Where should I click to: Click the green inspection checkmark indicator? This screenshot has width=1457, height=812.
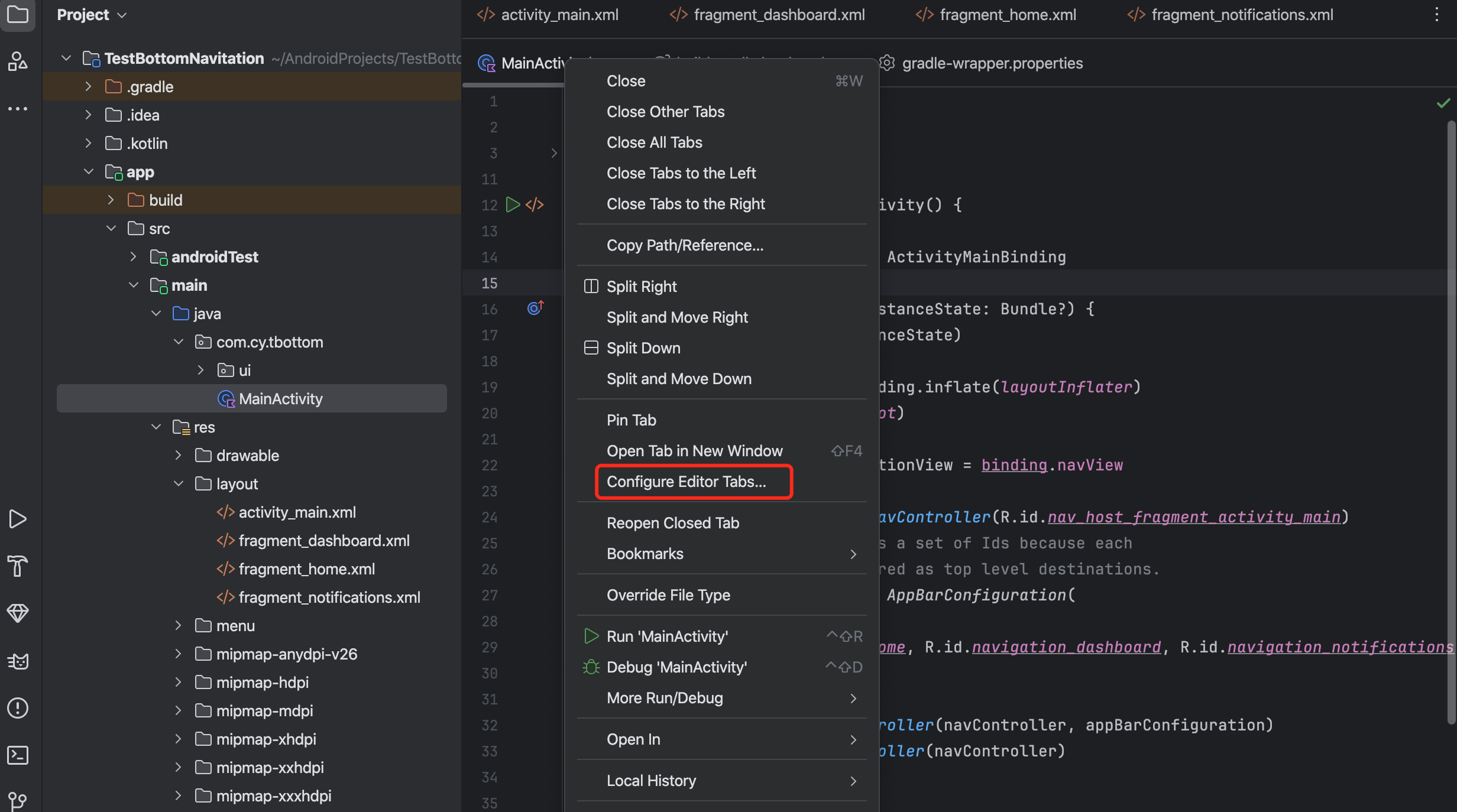click(x=1443, y=103)
